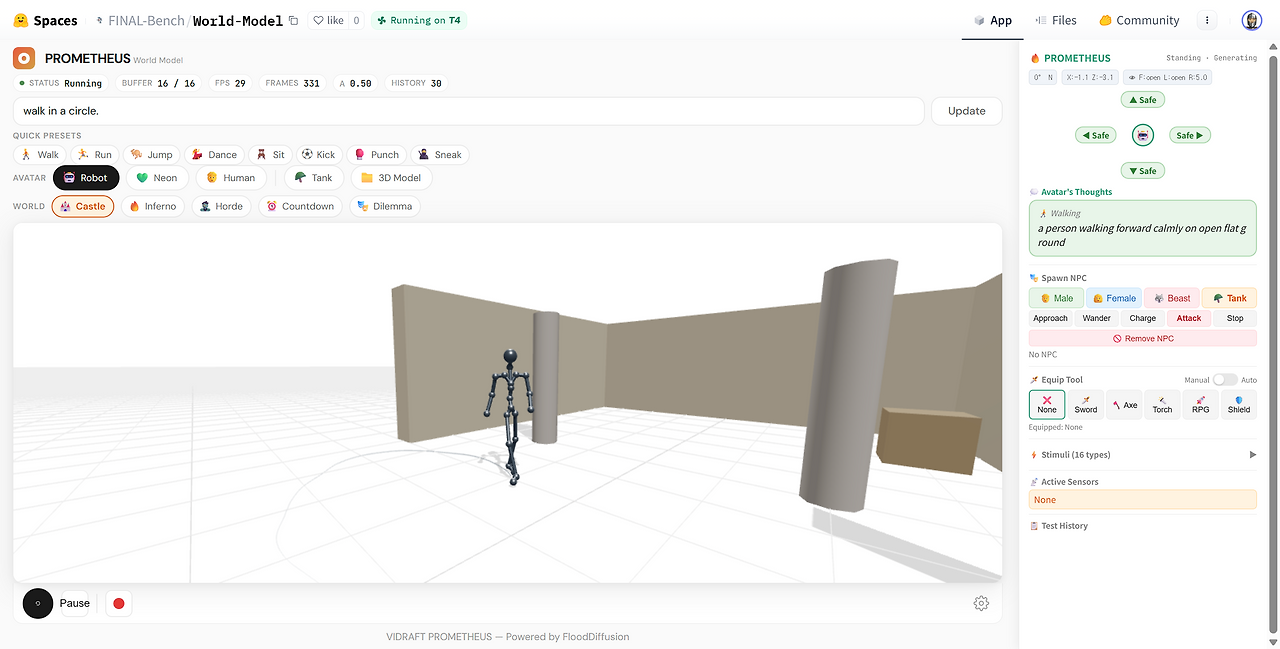Open the user profile avatar menu

(1252, 20)
